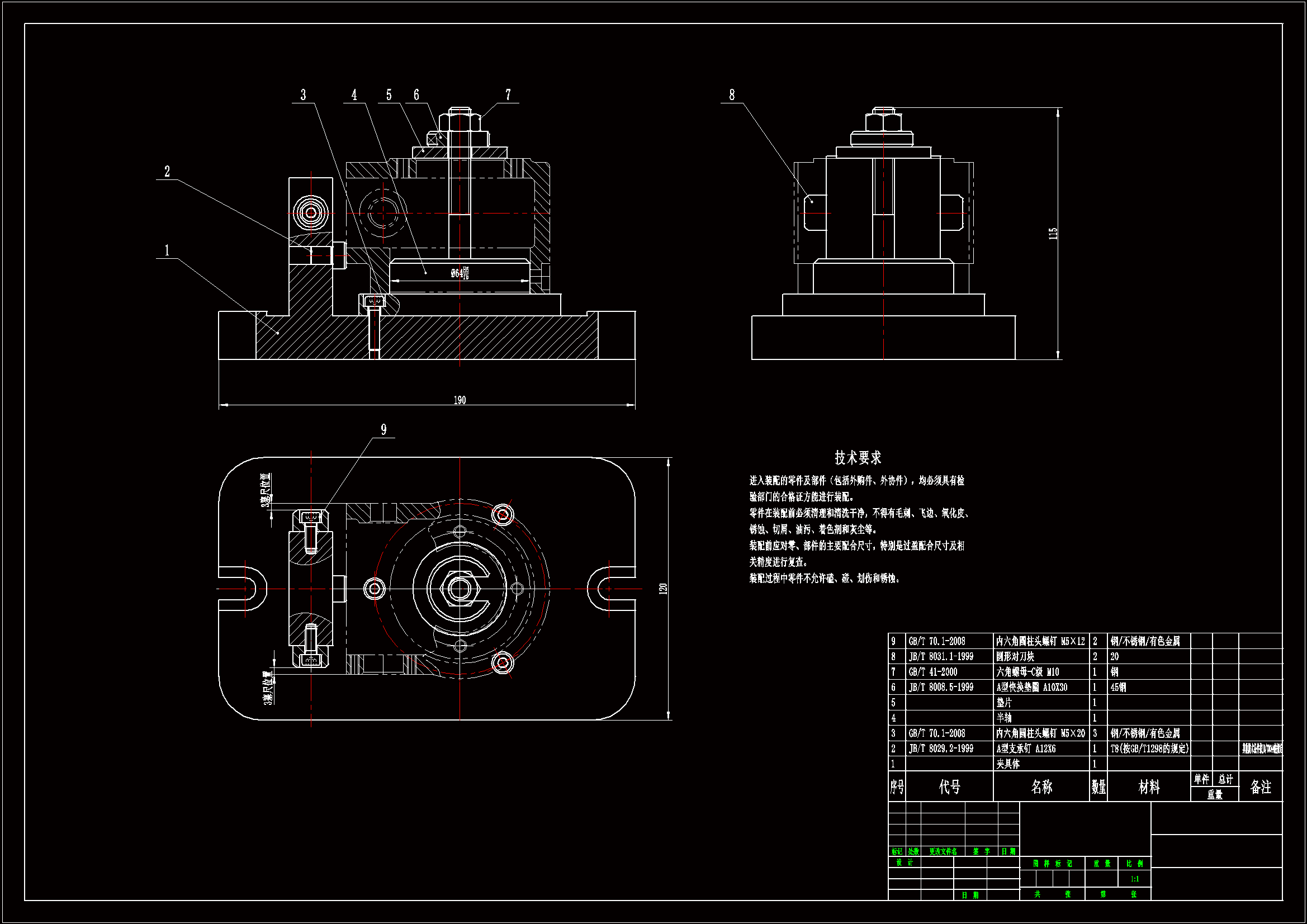Click the 六角螺母-C级 M10 entry
1307x924 pixels.
pos(1027,672)
